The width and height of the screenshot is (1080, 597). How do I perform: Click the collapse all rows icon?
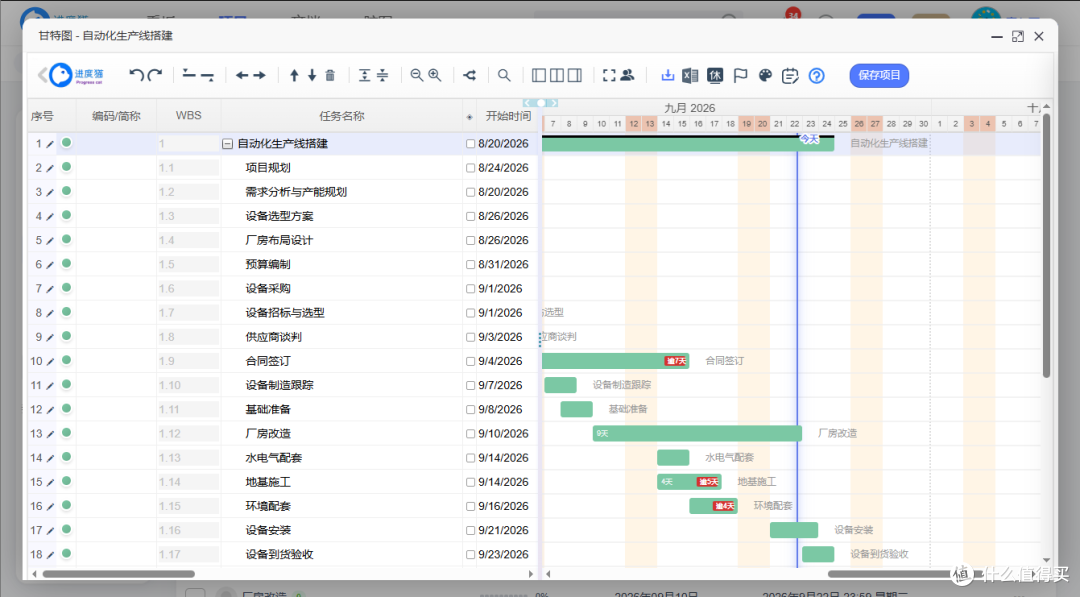pyautogui.click(x=382, y=75)
